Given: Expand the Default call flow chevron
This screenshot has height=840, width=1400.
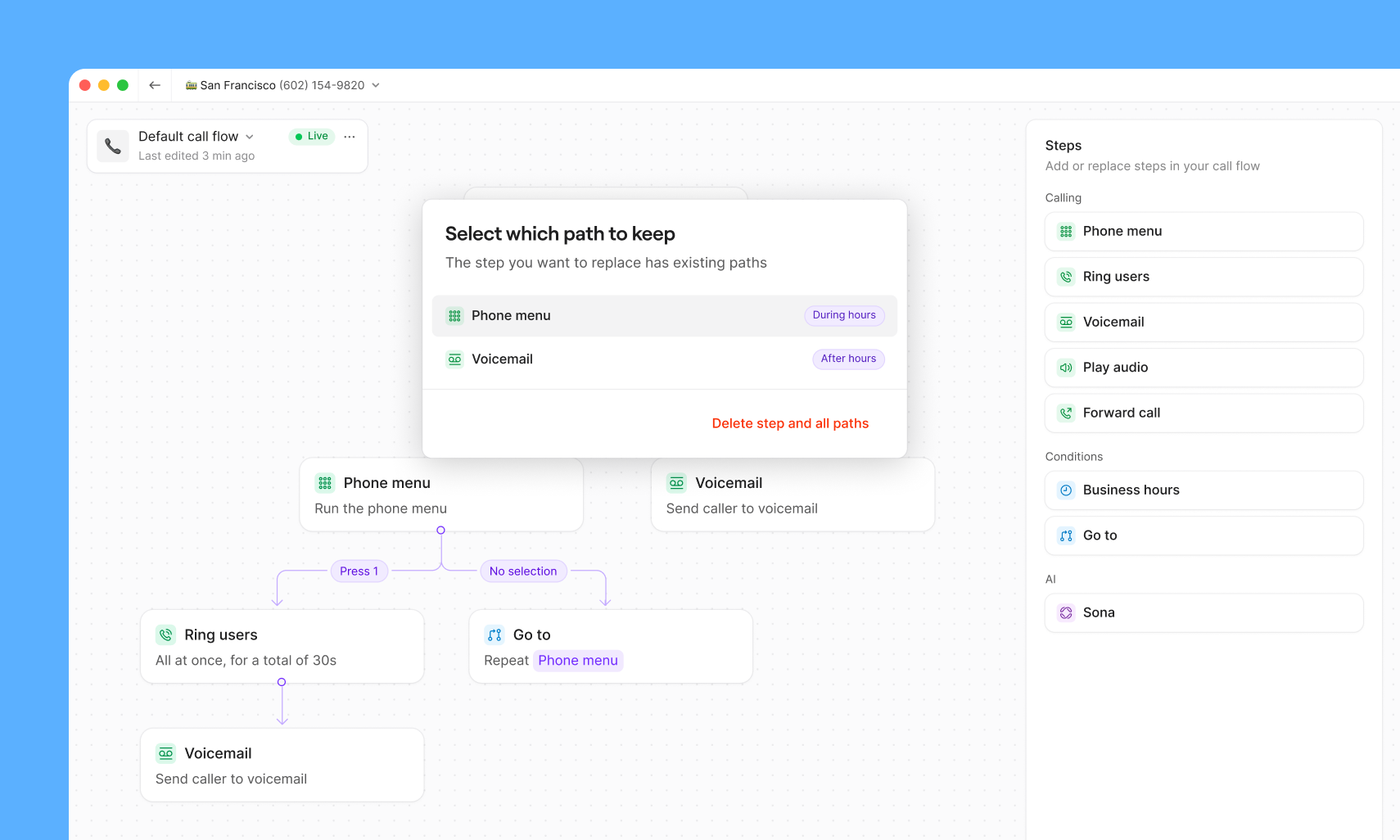Looking at the screenshot, I should [250, 137].
